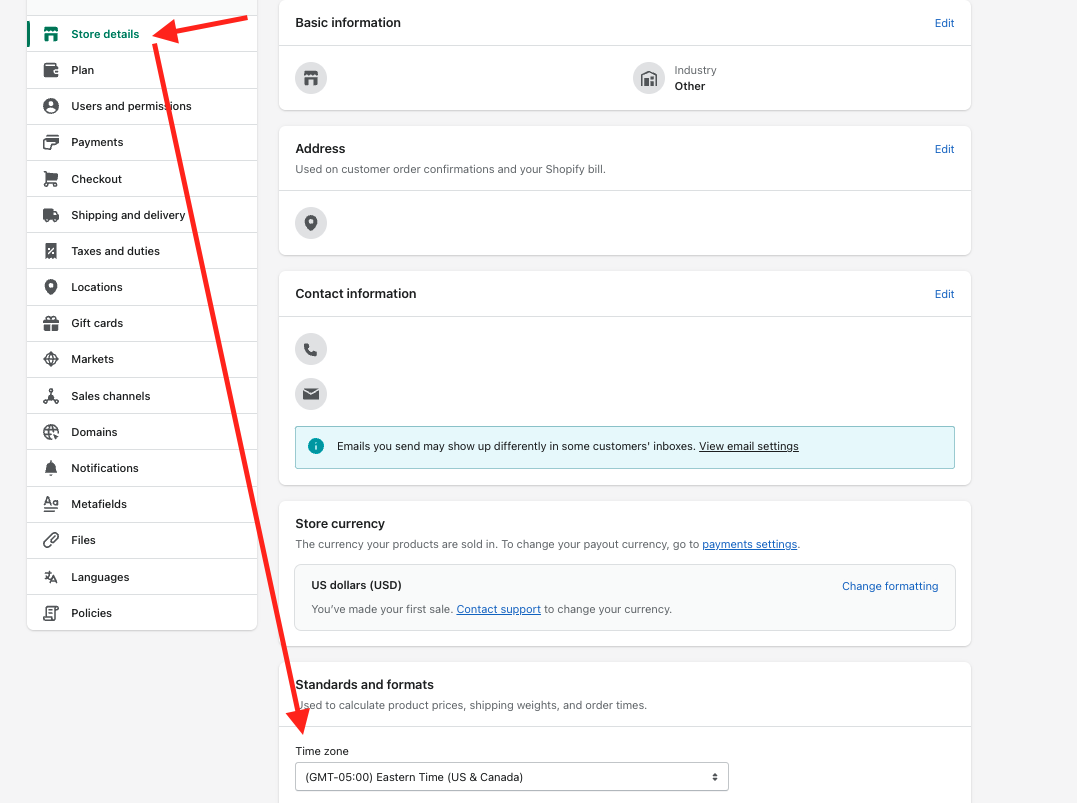This screenshot has height=803, width=1077.
Task: Click the Locations pin icon in sidebar
Action: coord(51,287)
